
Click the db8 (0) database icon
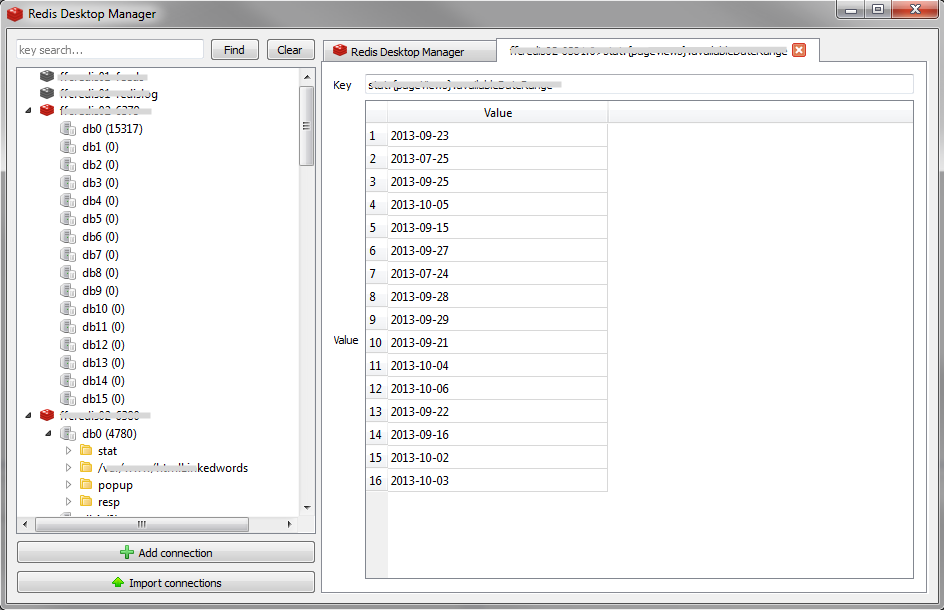coord(68,273)
